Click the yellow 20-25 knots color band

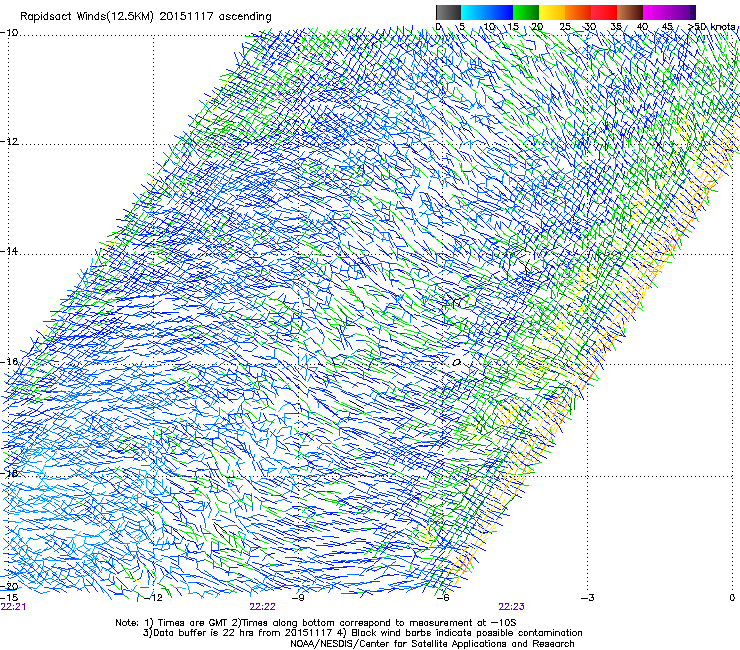tap(552, 12)
